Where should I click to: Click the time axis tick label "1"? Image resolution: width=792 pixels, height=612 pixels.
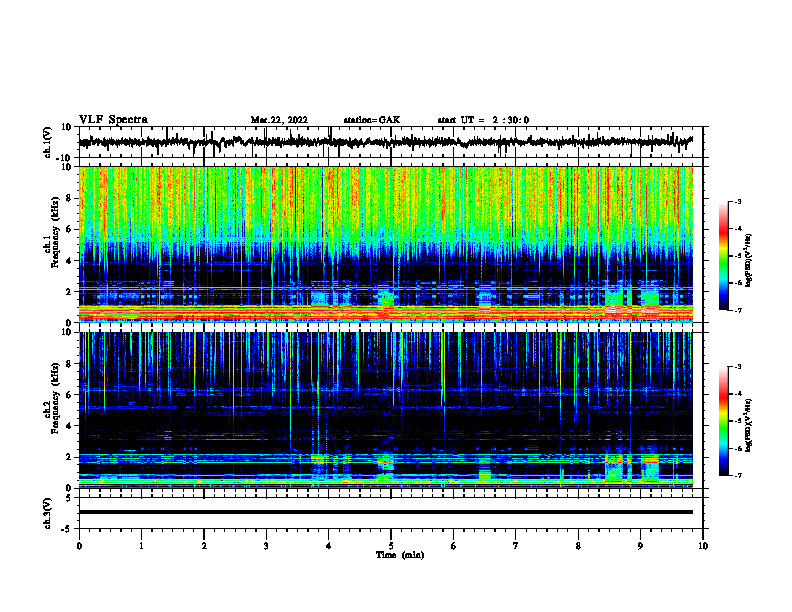(141, 546)
